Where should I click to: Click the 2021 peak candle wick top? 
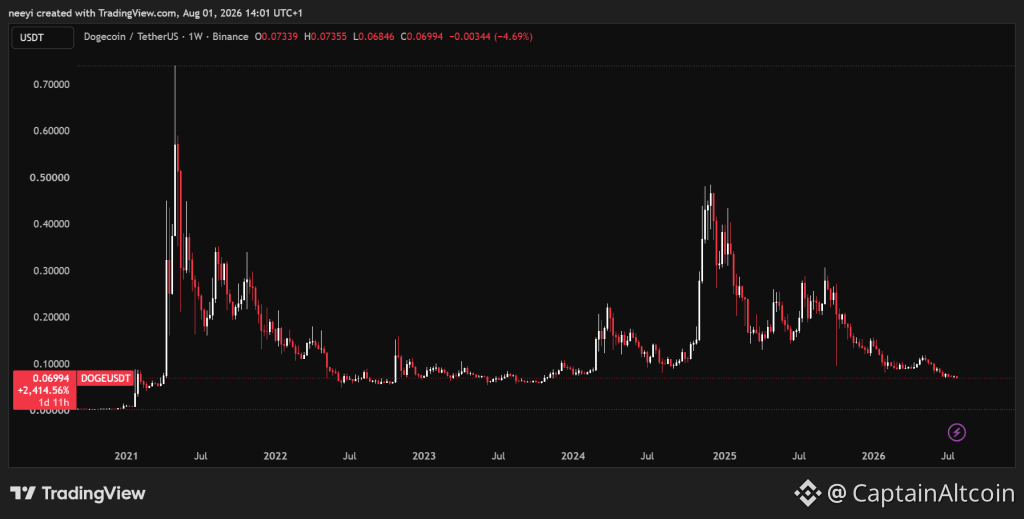[x=174, y=67]
